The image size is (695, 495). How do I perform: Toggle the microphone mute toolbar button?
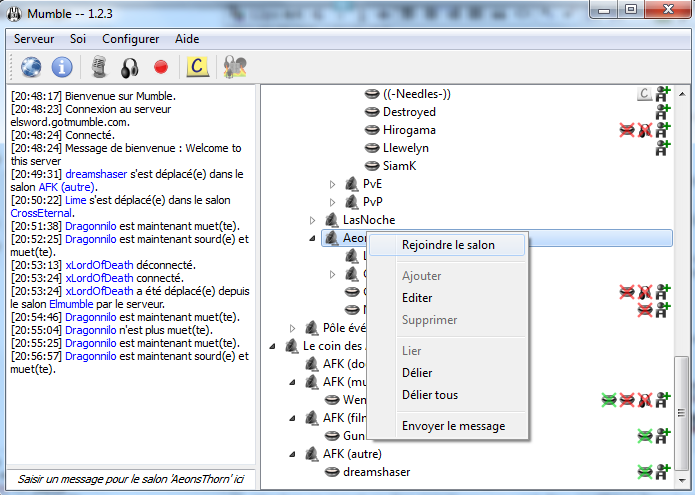click(99, 67)
